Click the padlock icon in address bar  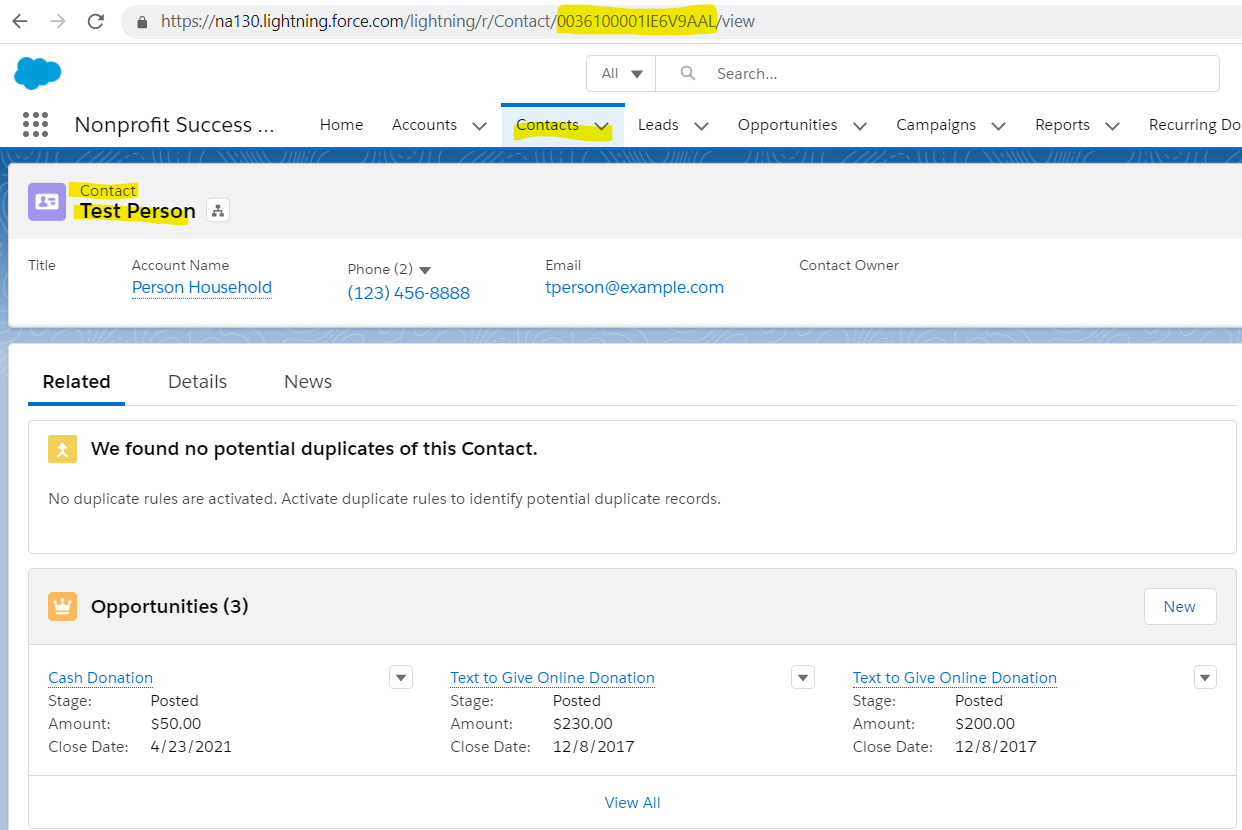(x=143, y=21)
